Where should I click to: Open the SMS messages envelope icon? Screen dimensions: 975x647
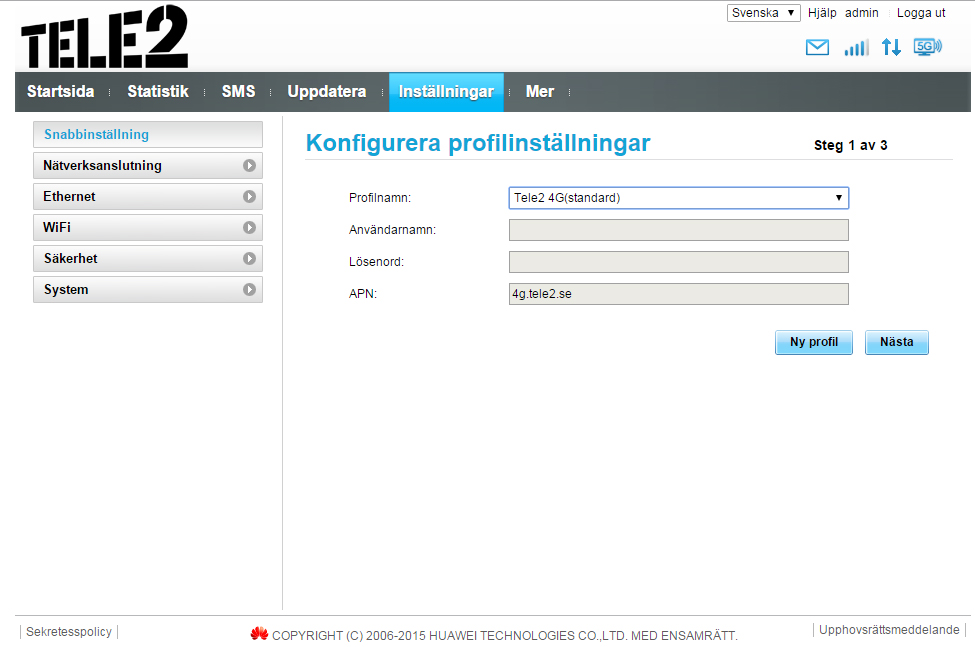coord(817,47)
